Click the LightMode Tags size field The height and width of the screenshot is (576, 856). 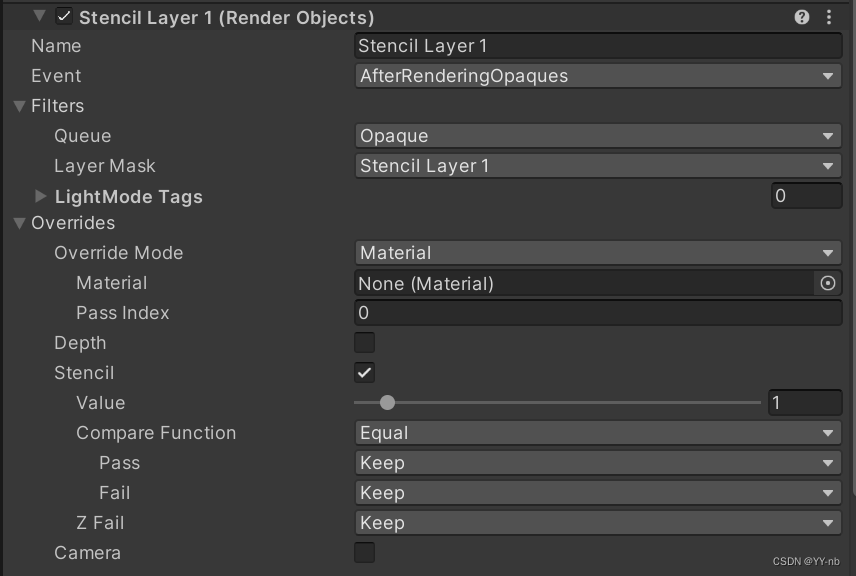tap(806, 196)
